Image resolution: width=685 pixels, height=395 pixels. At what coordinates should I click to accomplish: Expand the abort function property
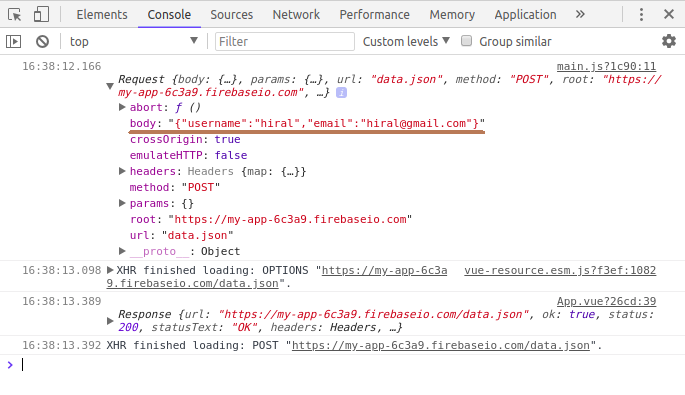click(x=122, y=107)
